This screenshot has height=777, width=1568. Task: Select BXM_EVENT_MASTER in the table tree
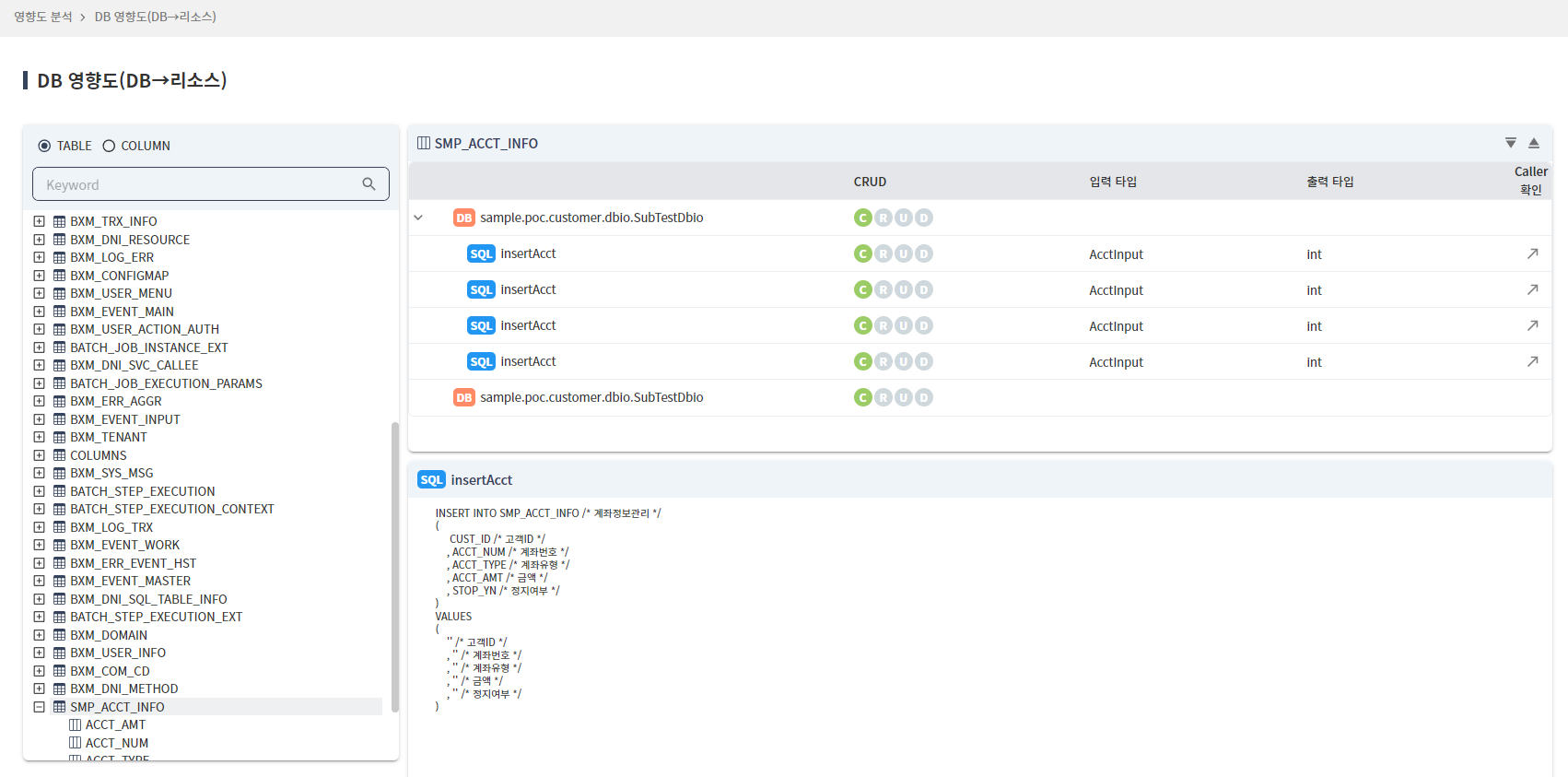131,581
